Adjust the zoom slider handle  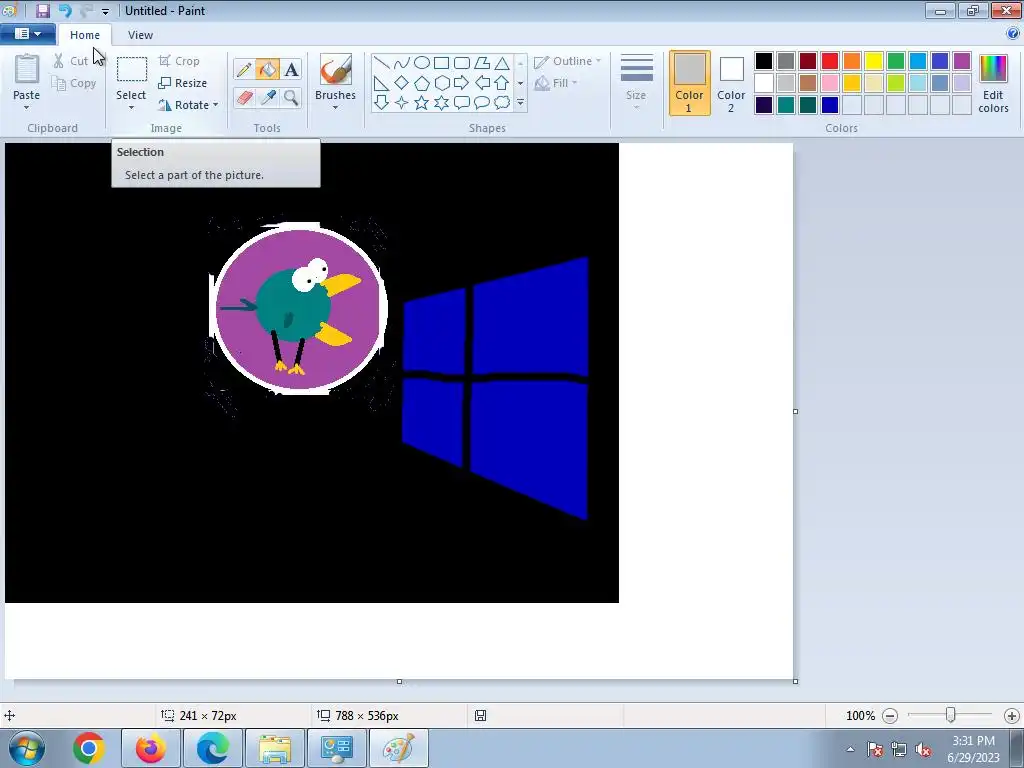(951, 716)
